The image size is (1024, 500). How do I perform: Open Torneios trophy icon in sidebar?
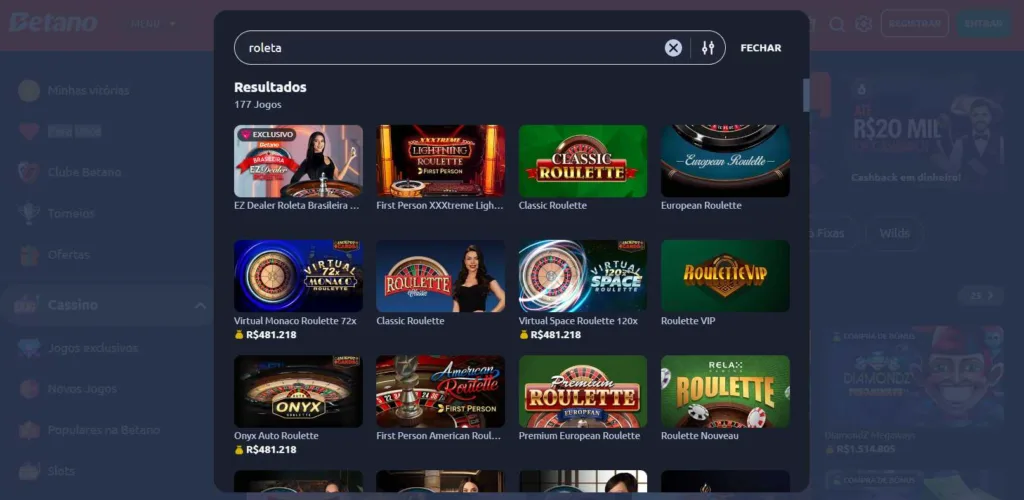(x=29, y=213)
